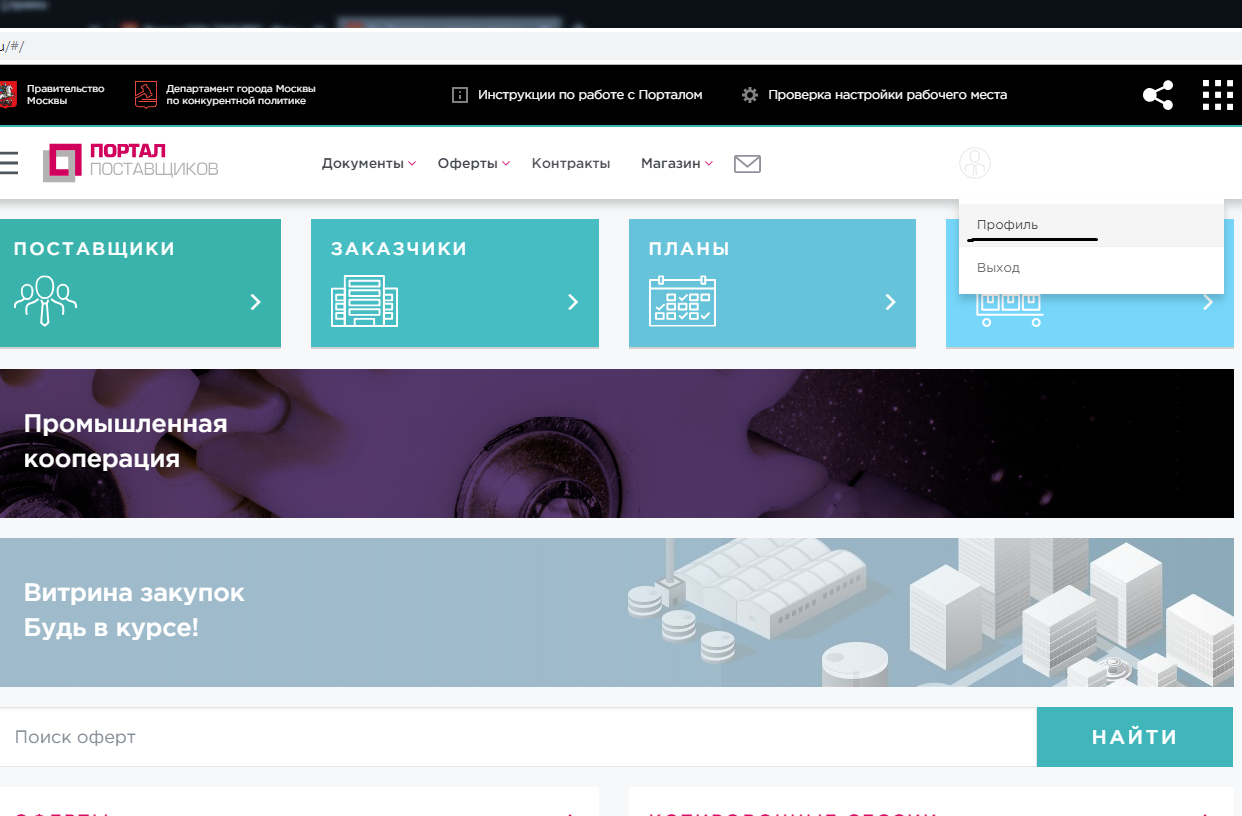Open the apps grid icon
Viewport: 1242px width, 816px height.
tap(1217, 95)
